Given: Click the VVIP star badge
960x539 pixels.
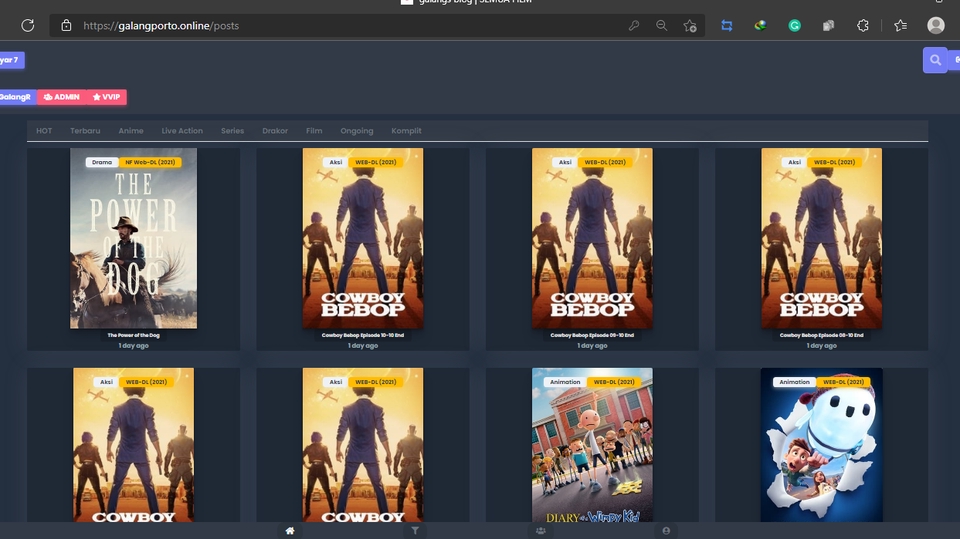Looking at the screenshot, I should tap(107, 97).
